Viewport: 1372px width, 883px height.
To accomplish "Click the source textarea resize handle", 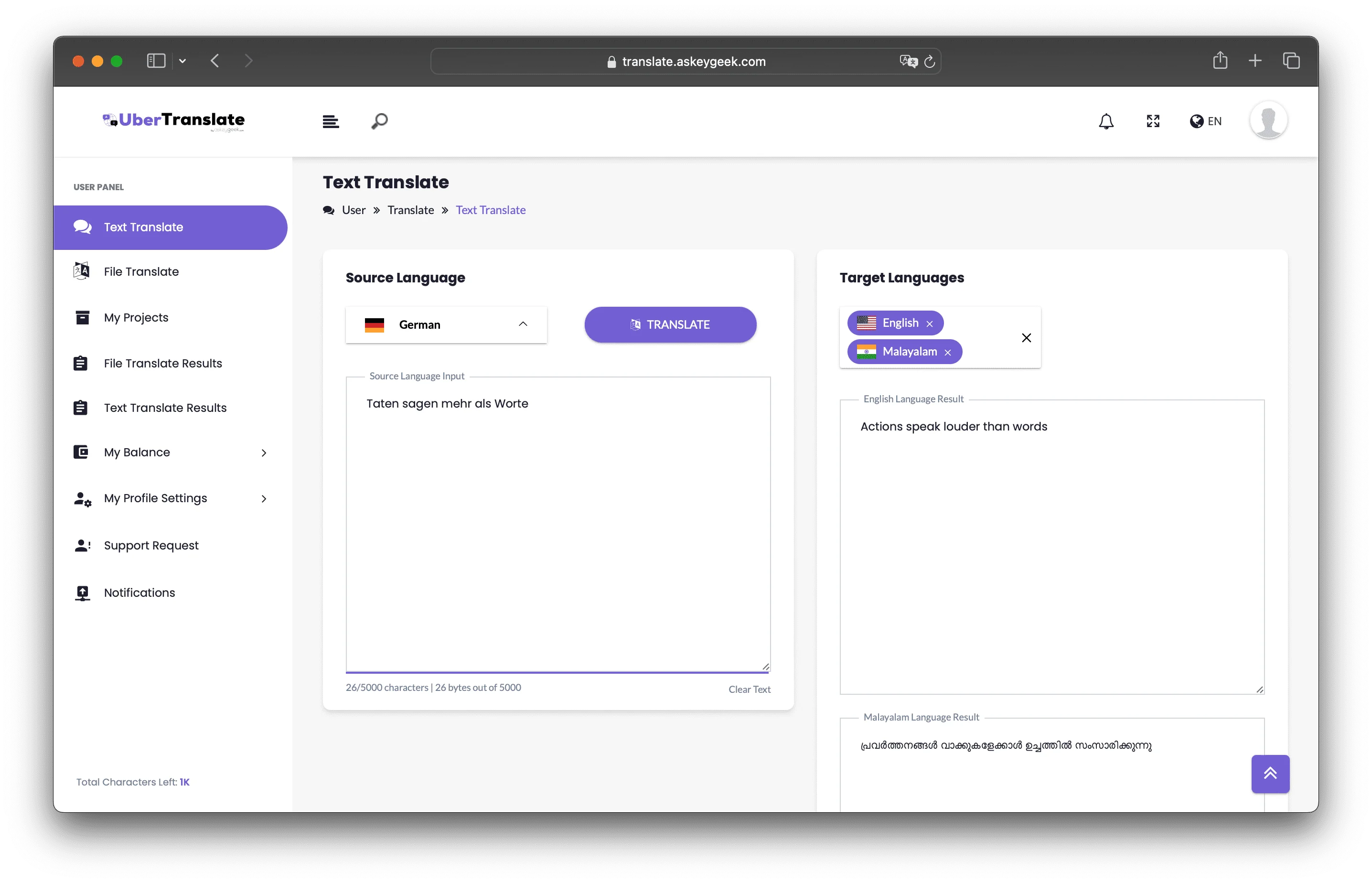I will pyautogui.click(x=766, y=666).
